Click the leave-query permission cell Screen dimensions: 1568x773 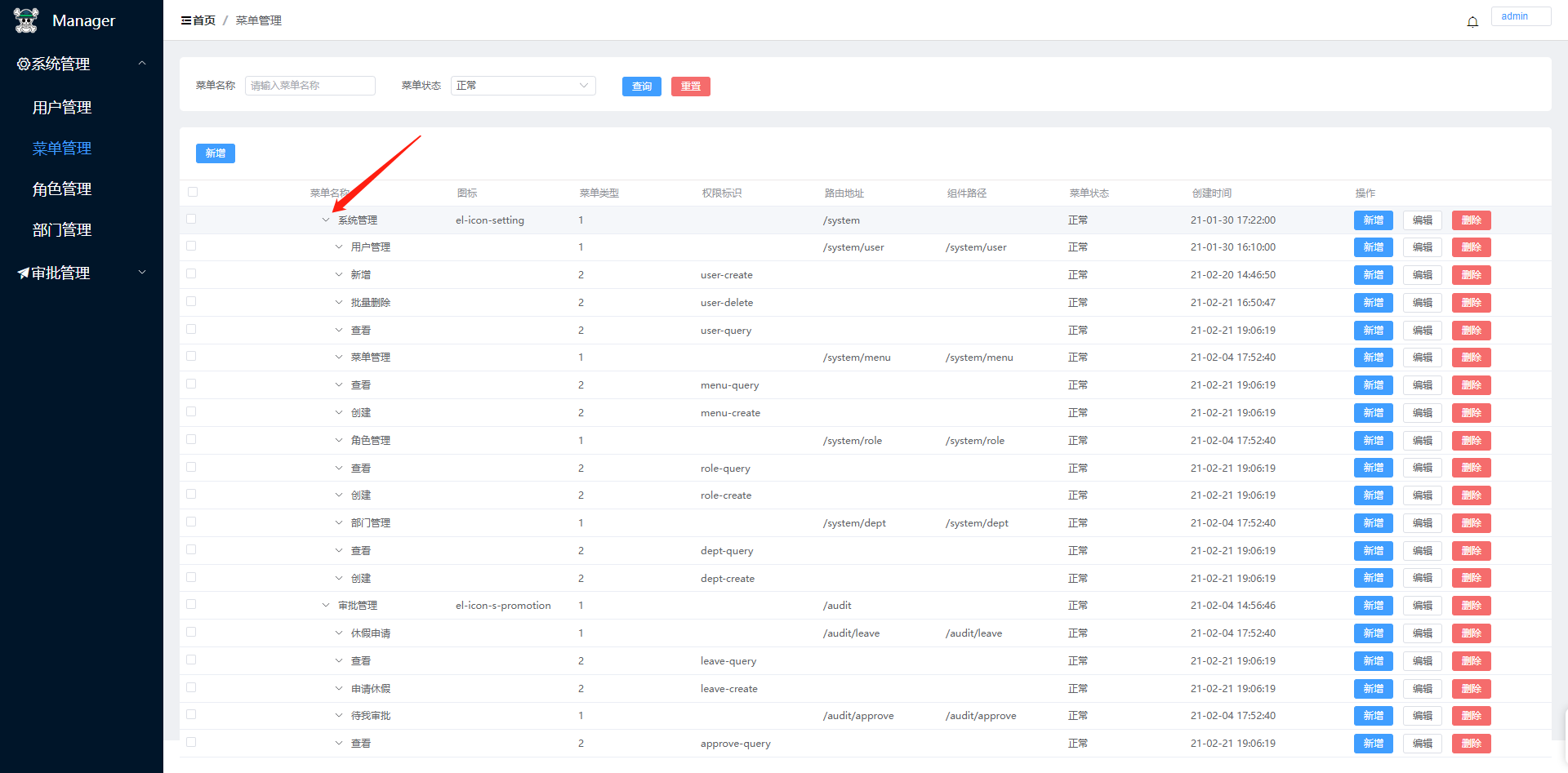[x=728, y=661]
